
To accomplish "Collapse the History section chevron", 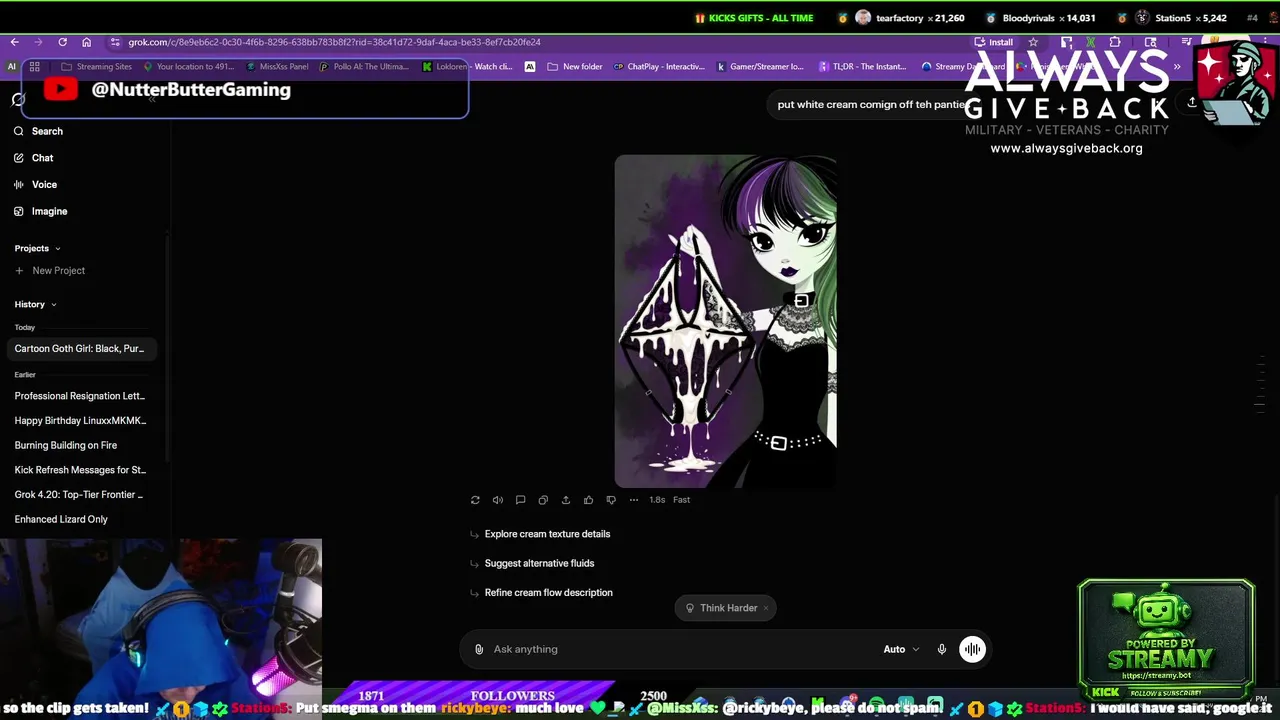I will (53, 304).
